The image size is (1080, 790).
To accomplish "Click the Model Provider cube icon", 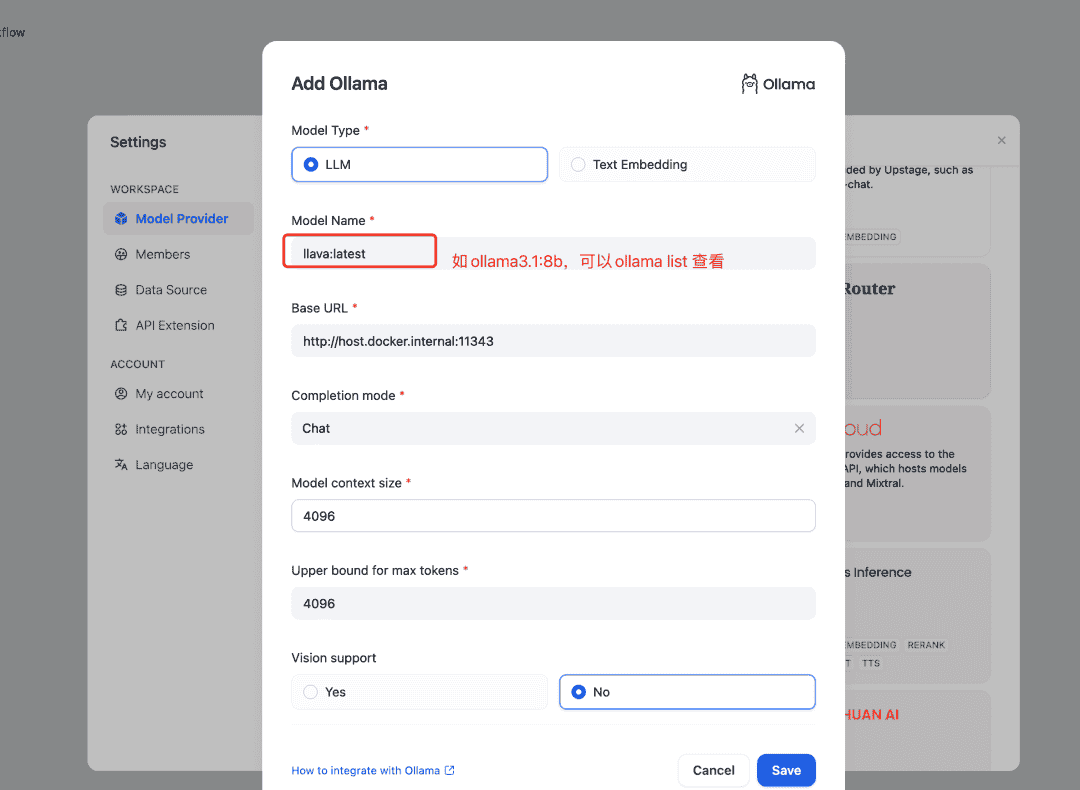I will (121, 219).
